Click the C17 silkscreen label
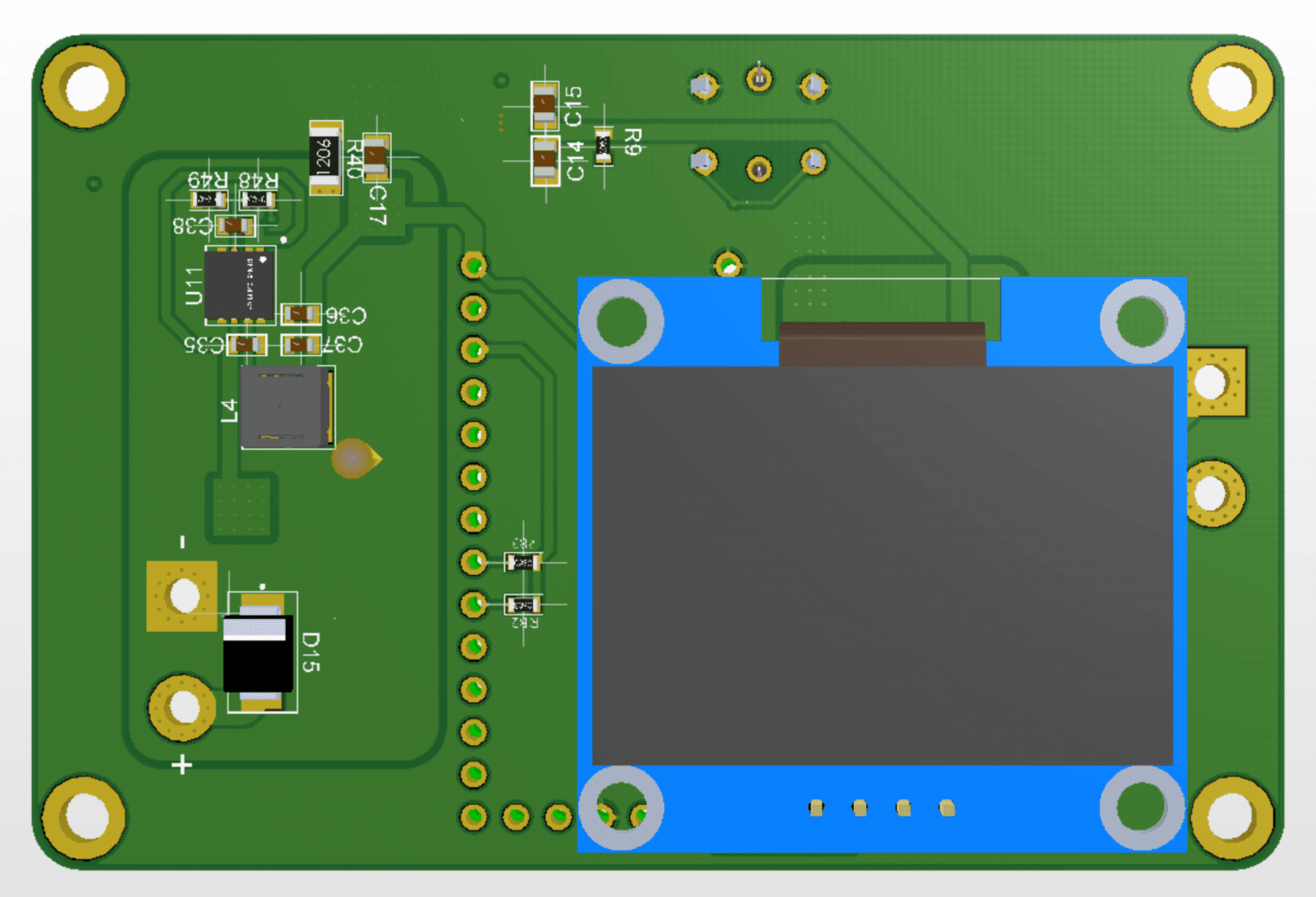The image size is (1316, 897). pyautogui.click(x=377, y=205)
